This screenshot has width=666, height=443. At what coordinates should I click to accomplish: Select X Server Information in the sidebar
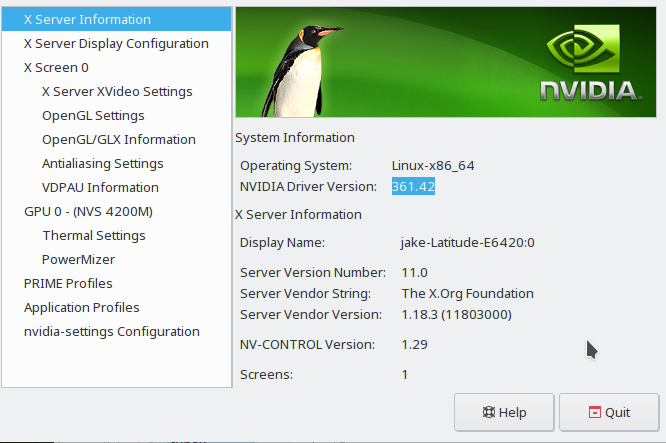pyautogui.click(x=88, y=20)
